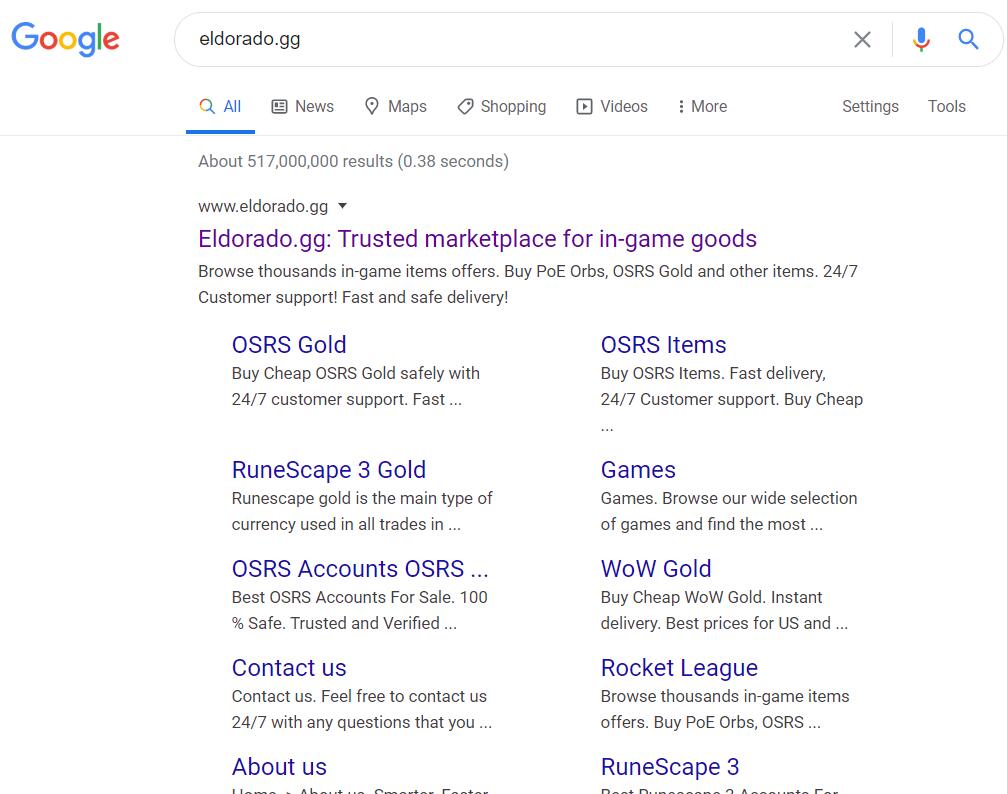This screenshot has height=794, width=1007.
Task: Open the More search categories menu
Action: [702, 106]
